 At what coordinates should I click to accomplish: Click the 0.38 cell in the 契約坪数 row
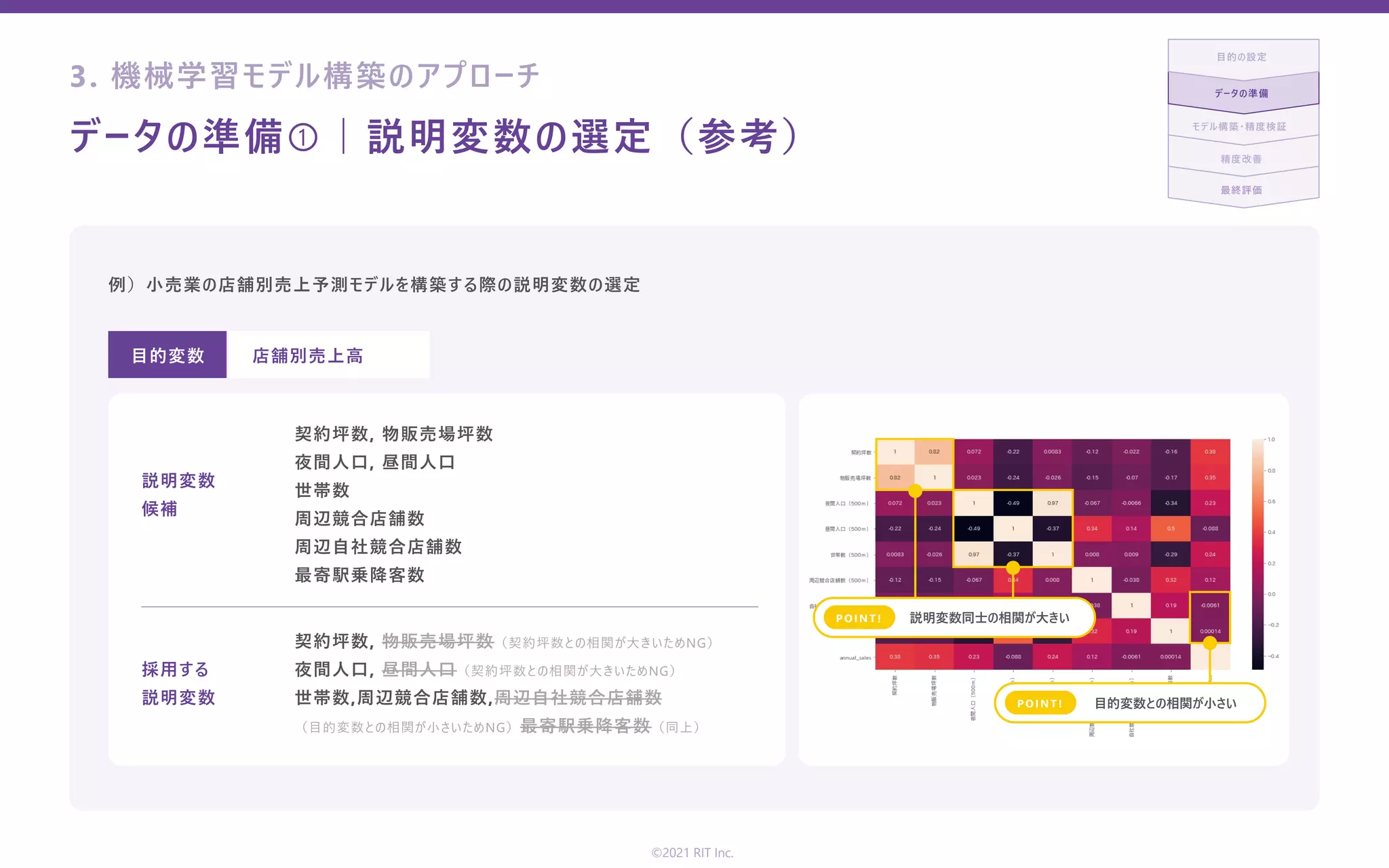pos(1210,452)
